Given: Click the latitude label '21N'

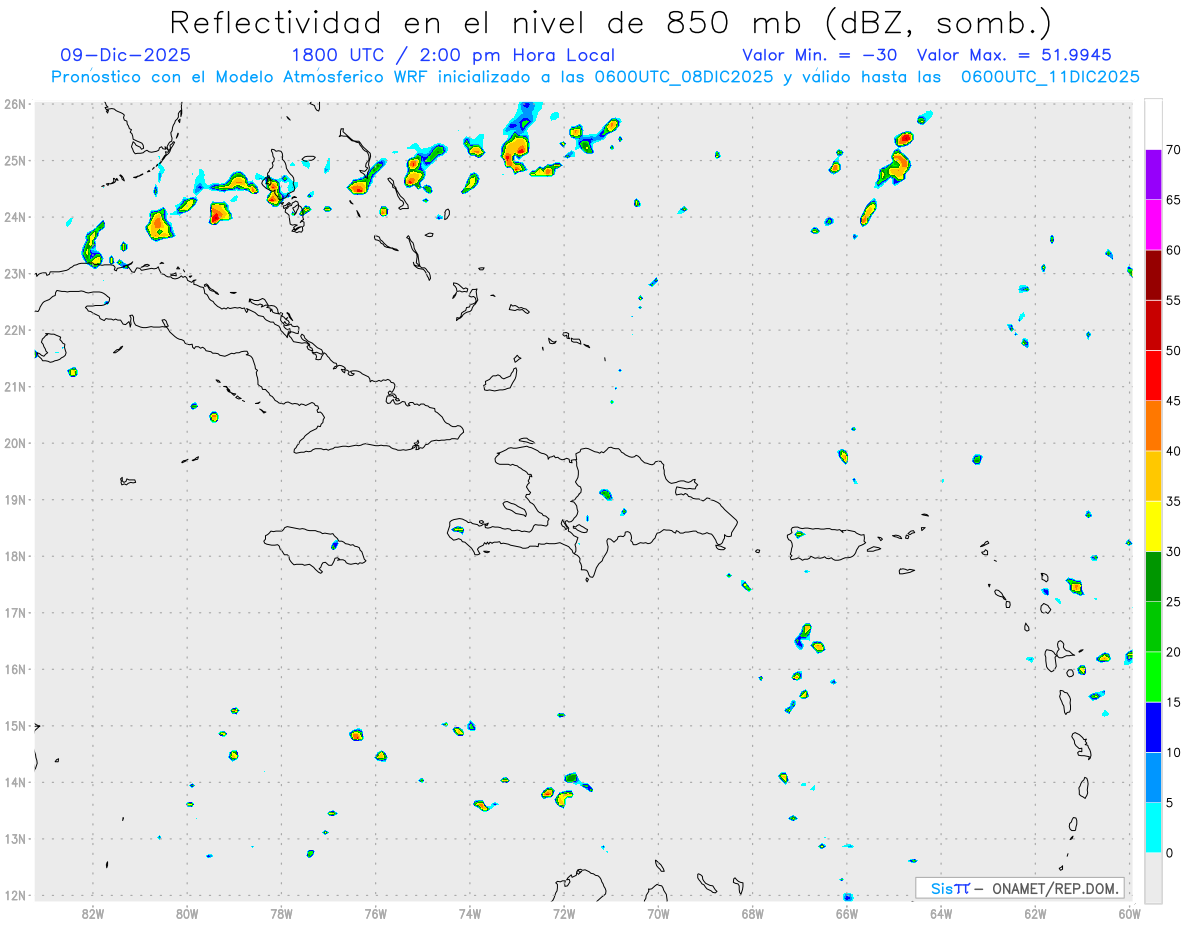Looking at the screenshot, I should 14,386.
